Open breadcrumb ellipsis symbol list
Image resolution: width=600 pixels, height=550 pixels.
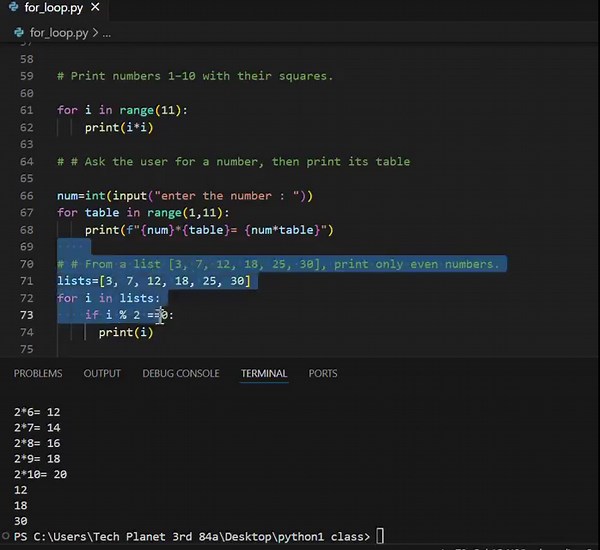107,34
